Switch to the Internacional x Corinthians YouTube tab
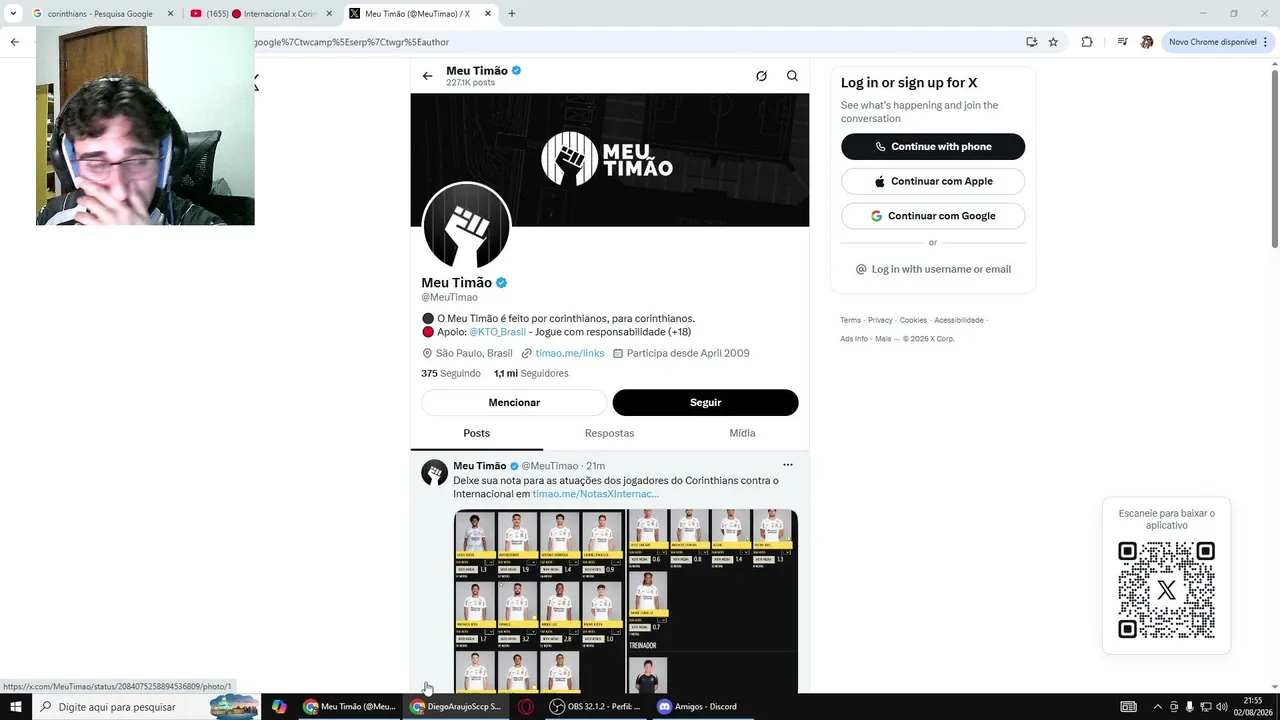The image size is (1280, 720). click(260, 14)
